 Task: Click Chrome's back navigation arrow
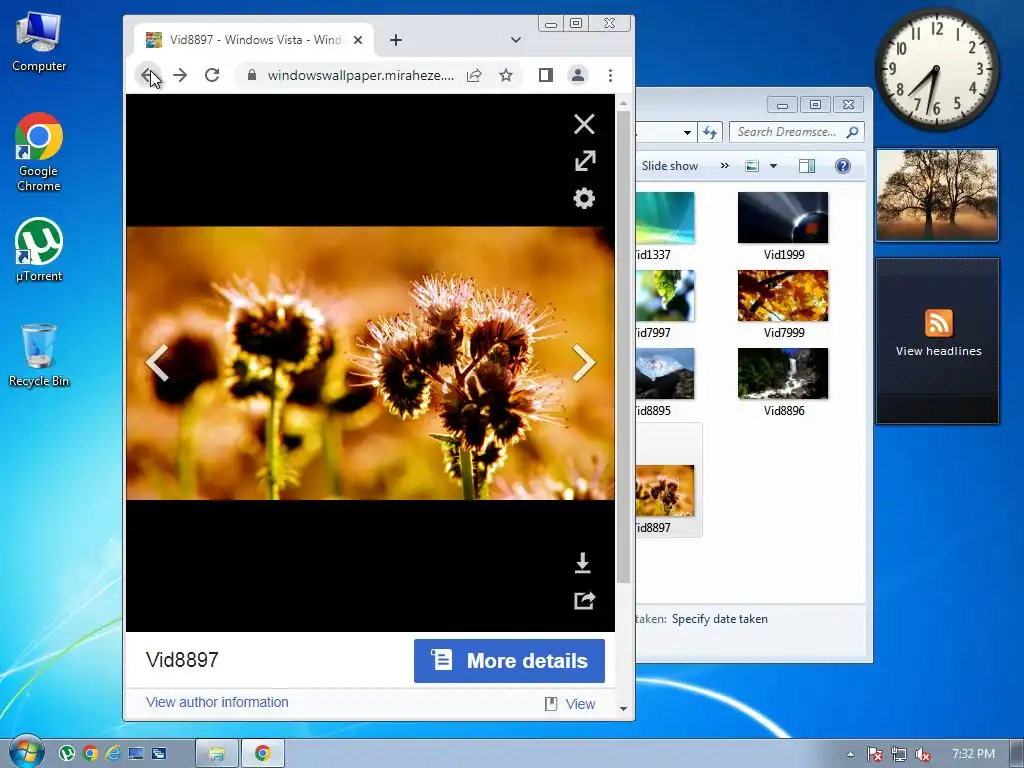point(148,75)
